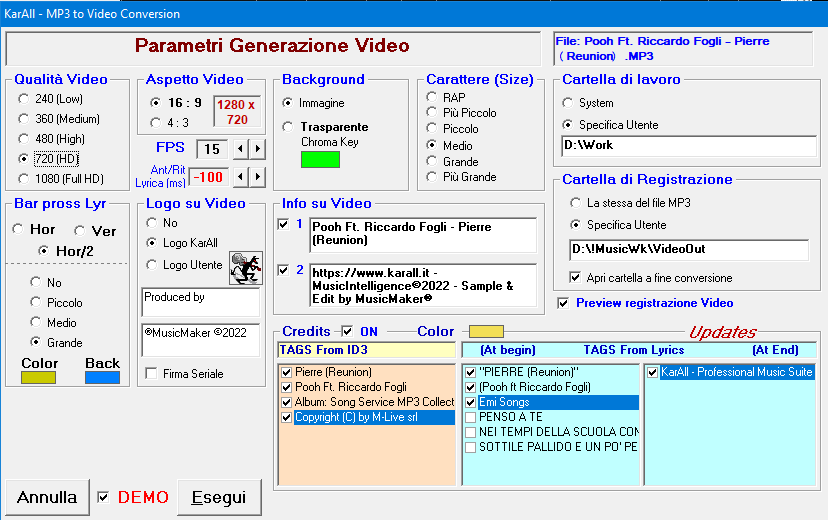Open the Credits Color yellow swatch

tap(486, 332)
